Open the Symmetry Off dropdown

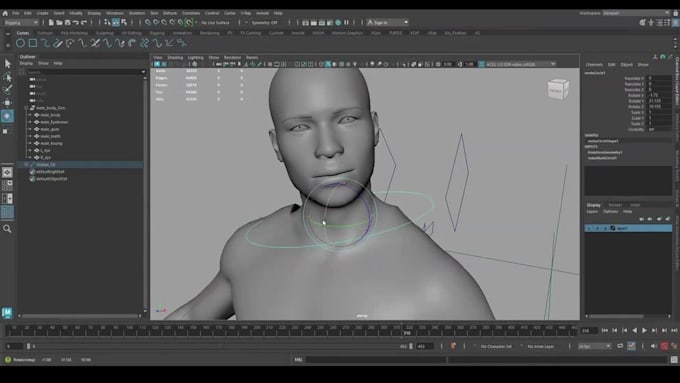(265, 22)
